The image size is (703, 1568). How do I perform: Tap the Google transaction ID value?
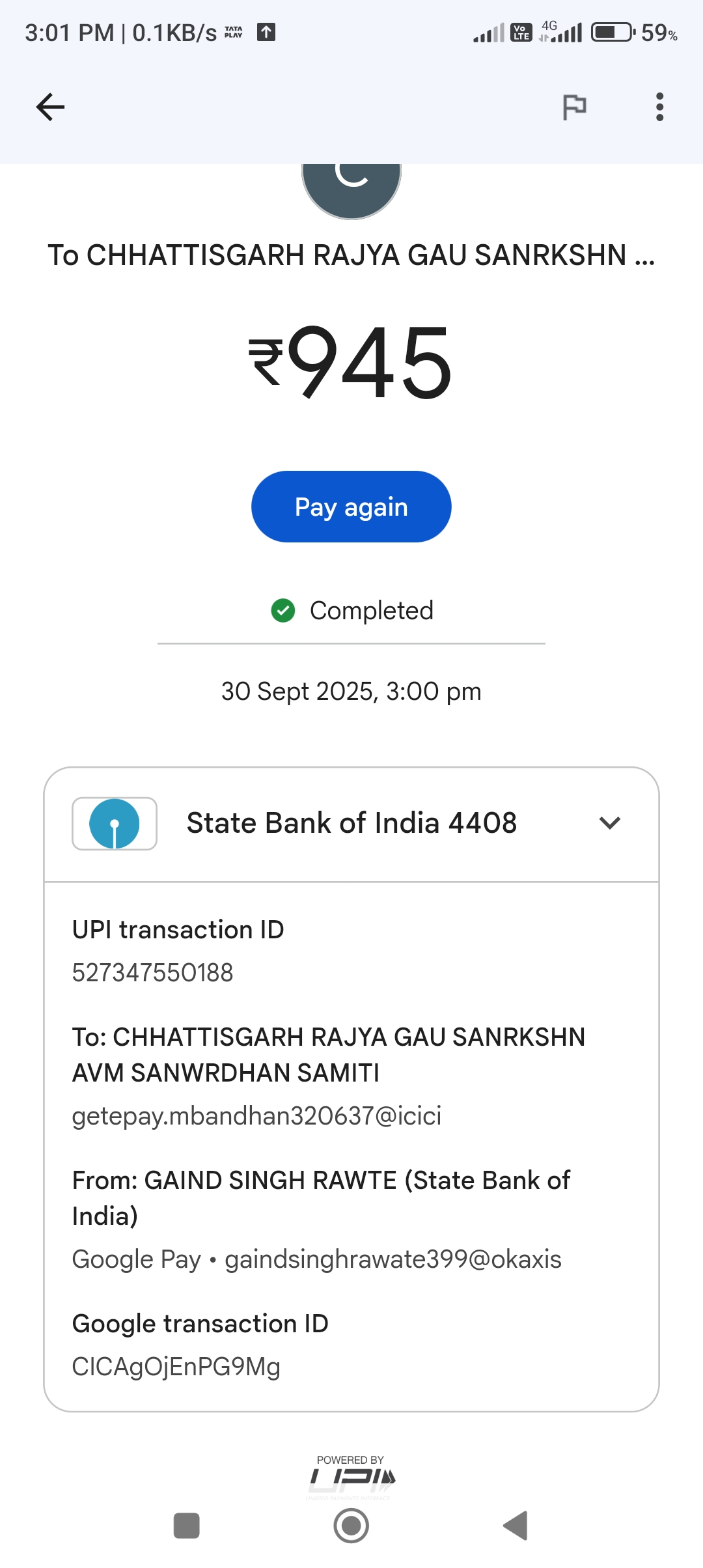pyautogui.click(x=176, y=1367)
